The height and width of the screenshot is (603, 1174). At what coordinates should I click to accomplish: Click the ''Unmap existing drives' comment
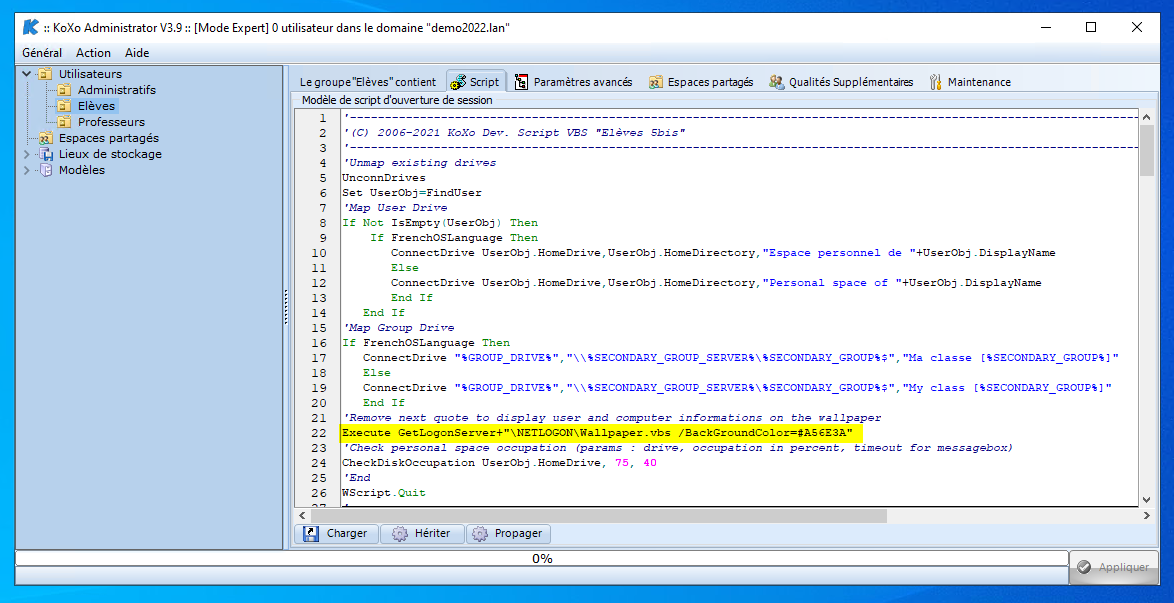click(419, 163)
